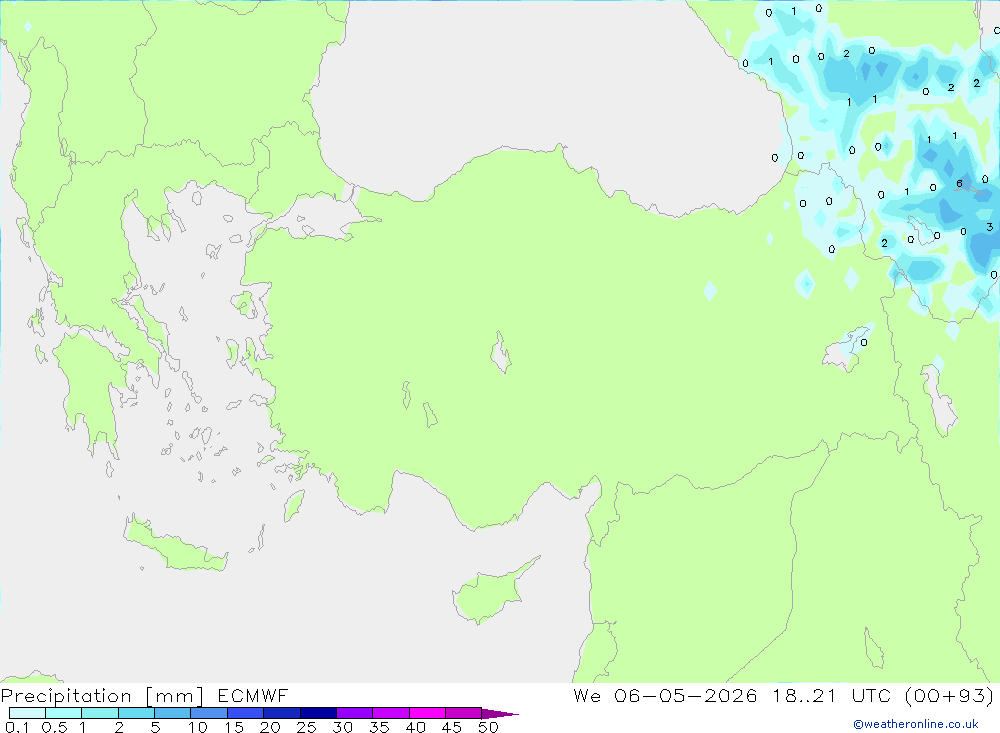Select the 35–40 mm purple legend box
Image resolution: width=1000 pixels, height=733 pixels.
click(x=391, y=713)
